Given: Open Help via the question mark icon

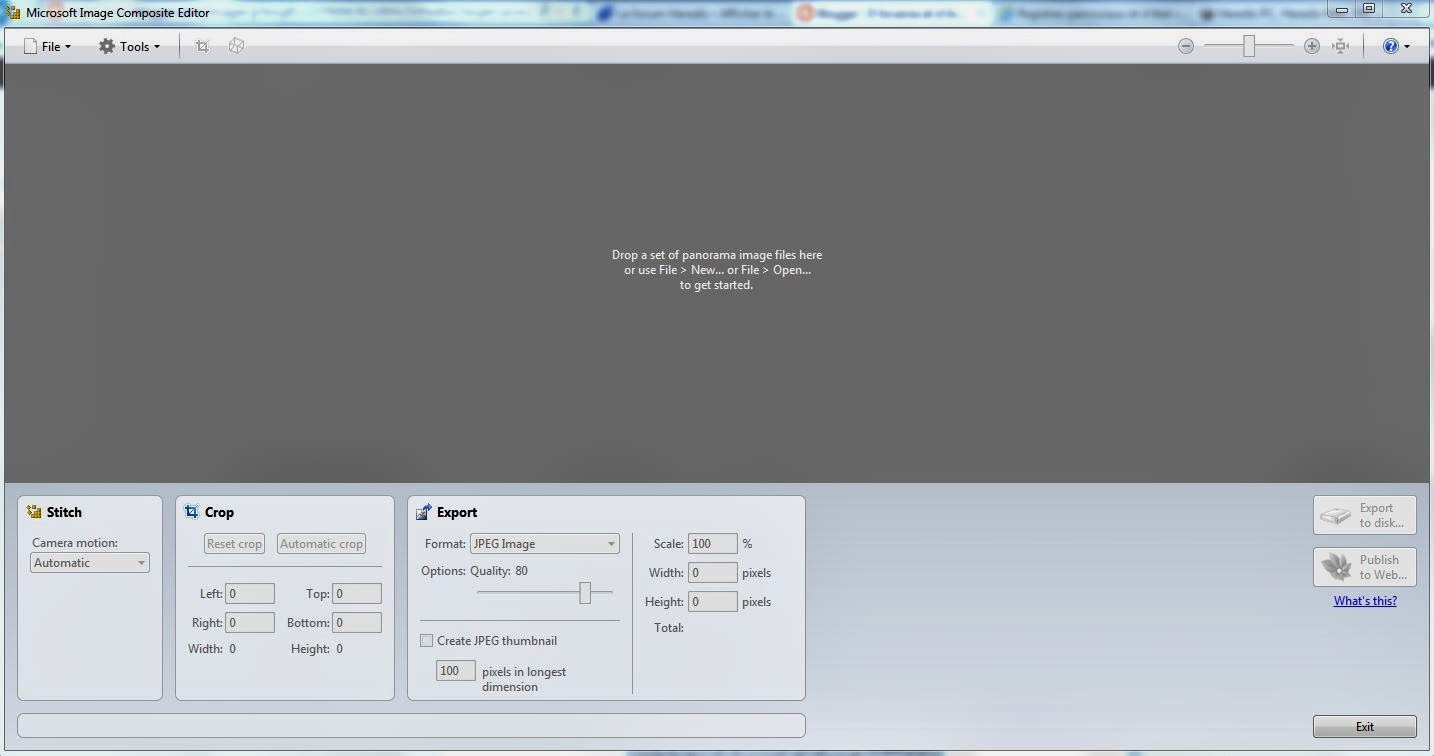Looking at the screenshot, I should coord(1389,45).
